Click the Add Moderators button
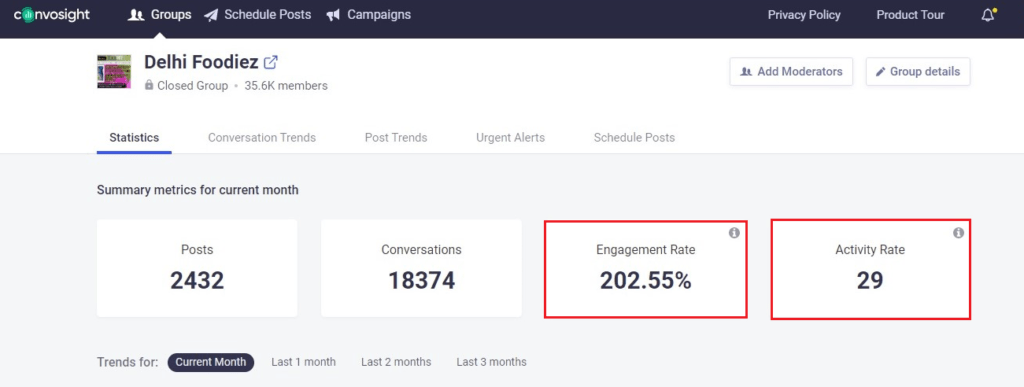Screen dimensions: 1024x387 791,72
